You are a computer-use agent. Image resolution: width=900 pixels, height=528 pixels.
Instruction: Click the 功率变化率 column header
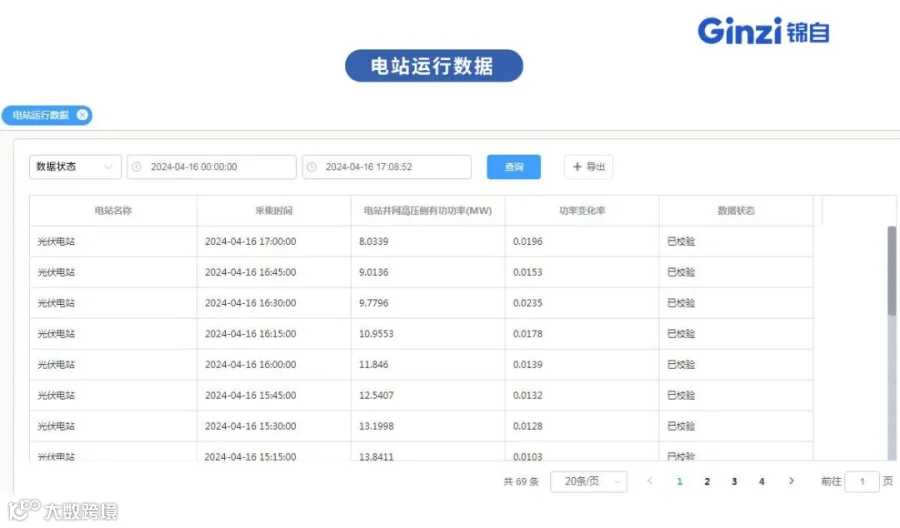(582, 211)
